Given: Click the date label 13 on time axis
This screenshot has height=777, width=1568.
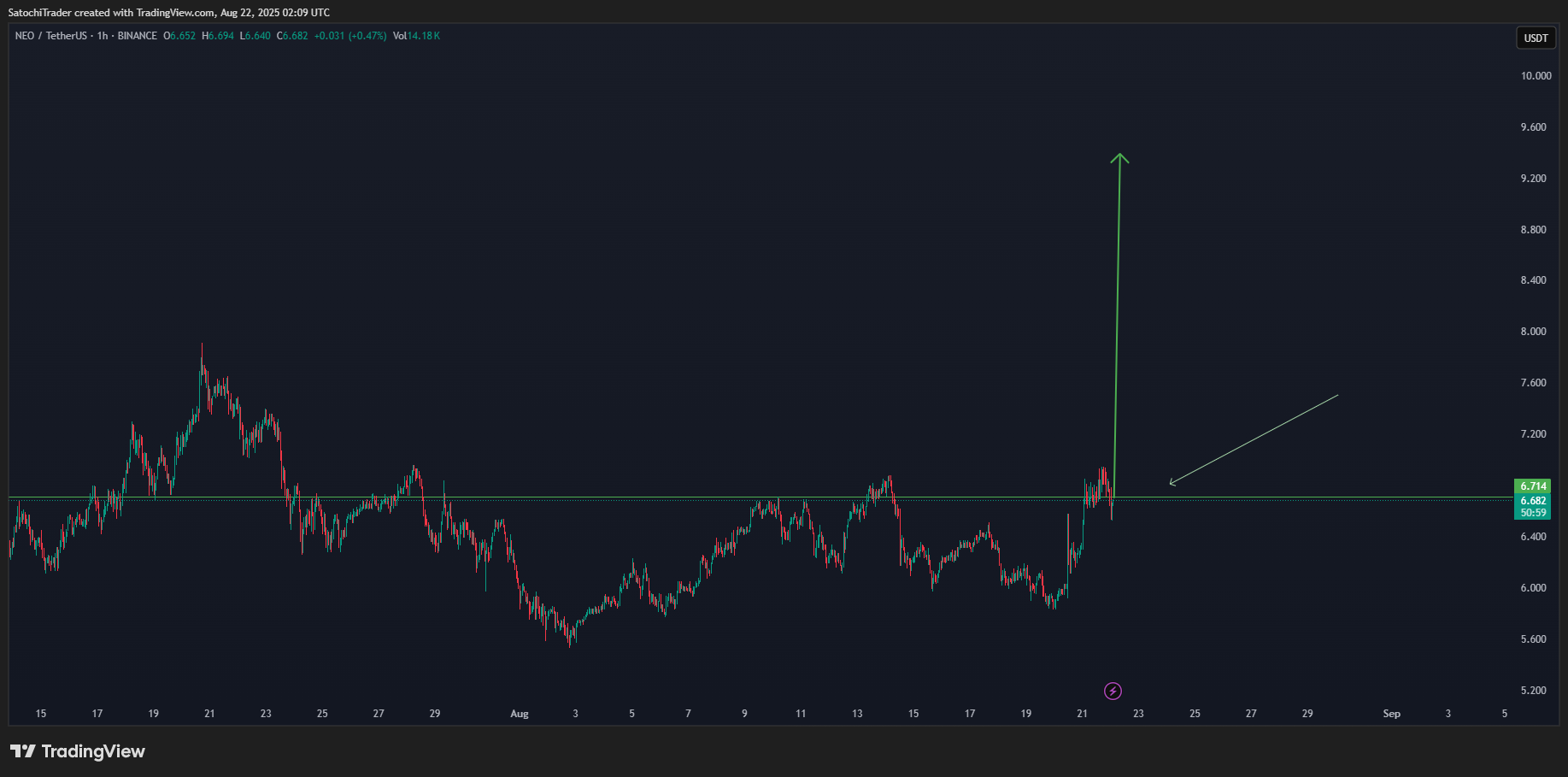Looking at the screenshot, I should [x=857, y=714].
